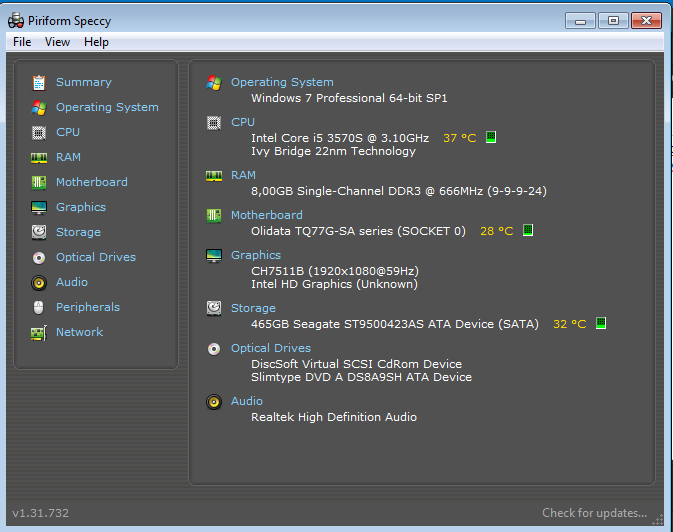Click Check for updates link
Viewport: 673px width, 532px height.
click(x=594, y=513)
